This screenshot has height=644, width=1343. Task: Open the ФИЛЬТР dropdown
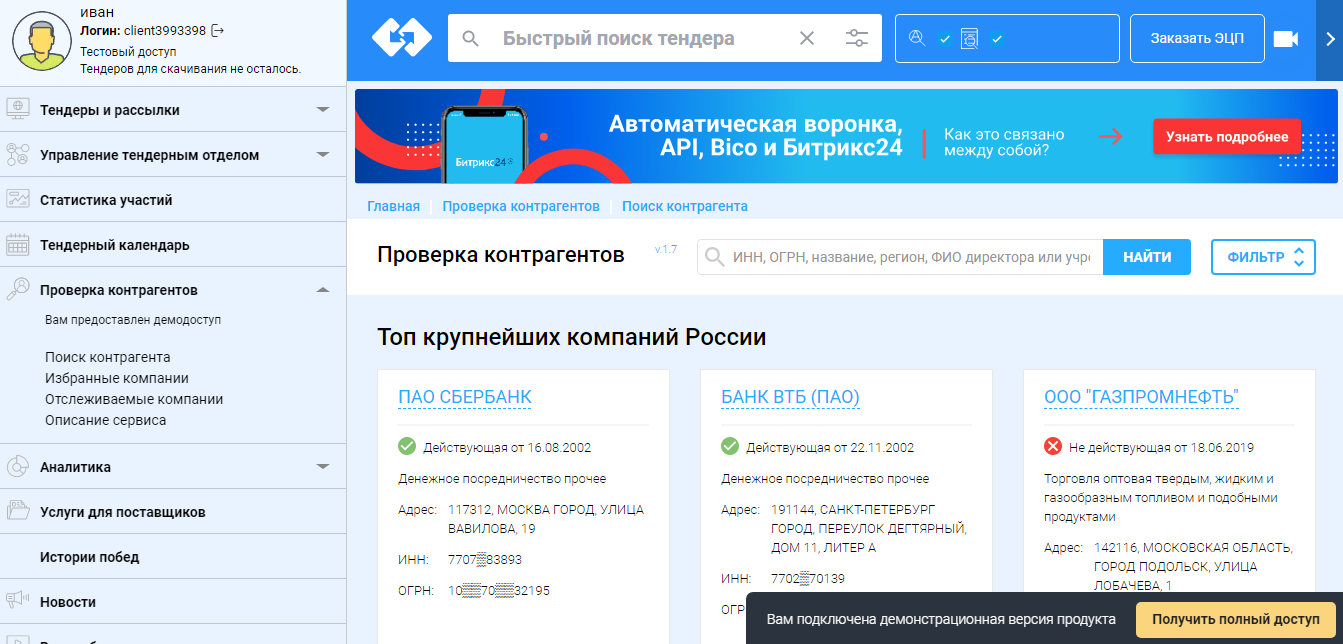click(1263, 257)
